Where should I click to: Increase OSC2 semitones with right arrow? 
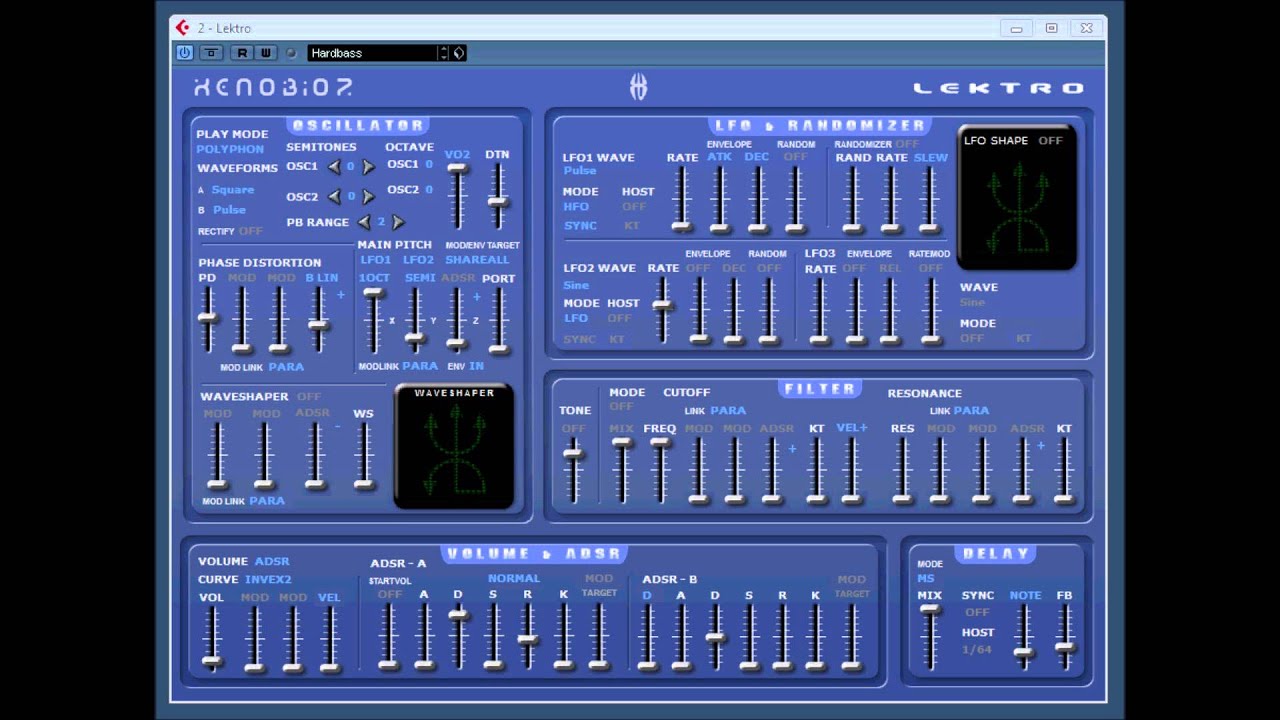point(368,197)
